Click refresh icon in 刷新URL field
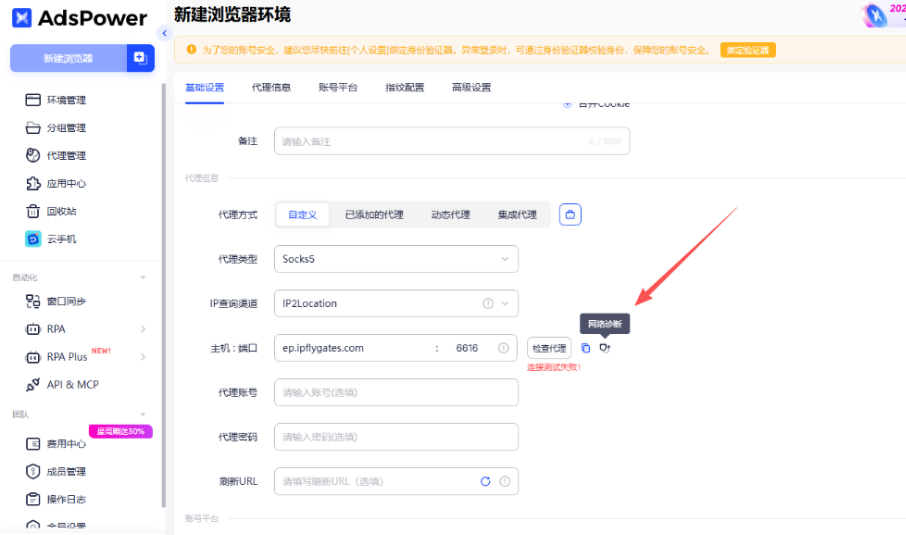The height and width of the screenshot is (535, 906). pyautogui.click(x=485, y=481)
